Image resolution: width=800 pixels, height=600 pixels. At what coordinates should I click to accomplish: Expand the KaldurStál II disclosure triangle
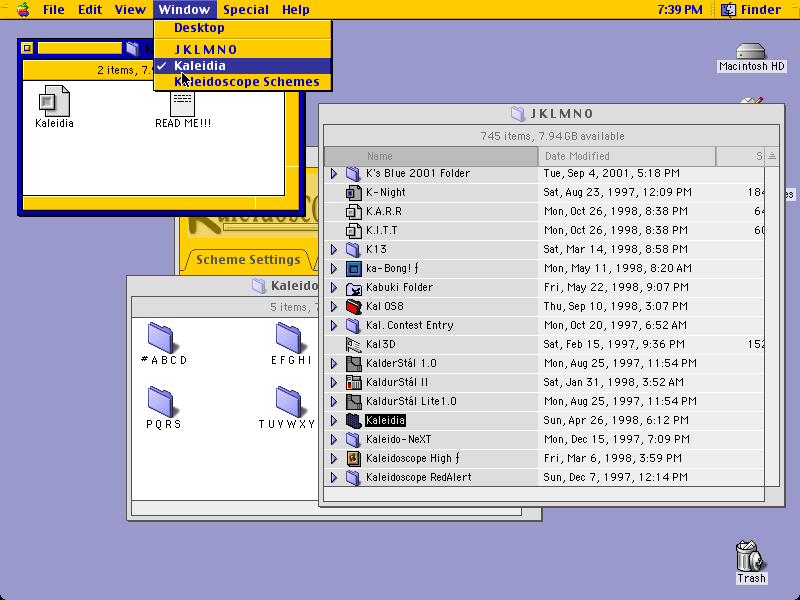point(334,382)
